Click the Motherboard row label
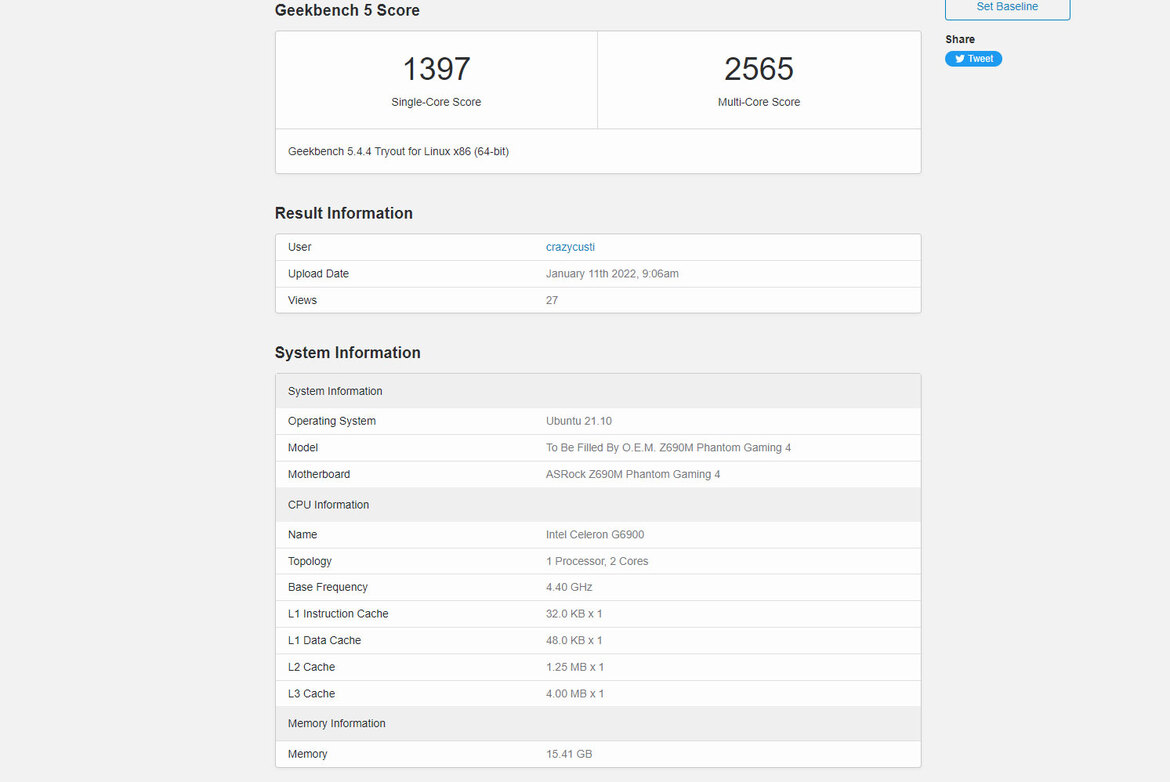The width and height of the screenshot is (1170, 782). tap(319, 475)
